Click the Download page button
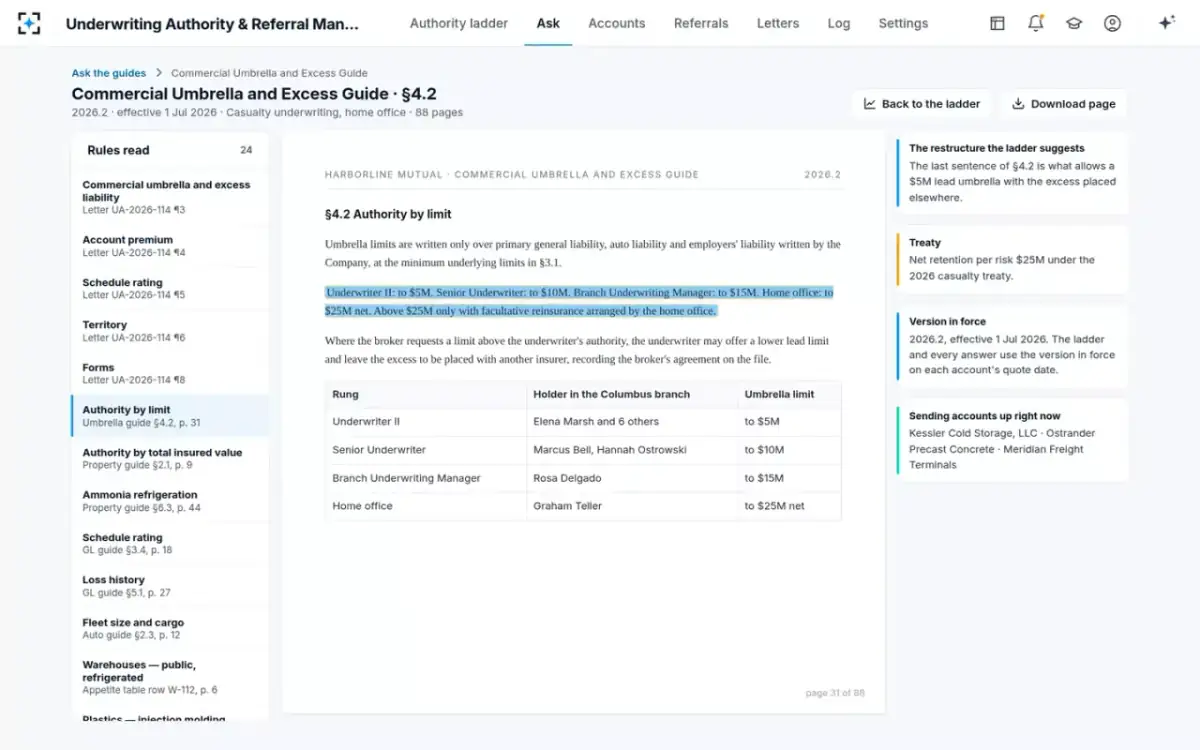Image resolution: width=1200 pixels, height=750 pixels. pos(1063,104)
